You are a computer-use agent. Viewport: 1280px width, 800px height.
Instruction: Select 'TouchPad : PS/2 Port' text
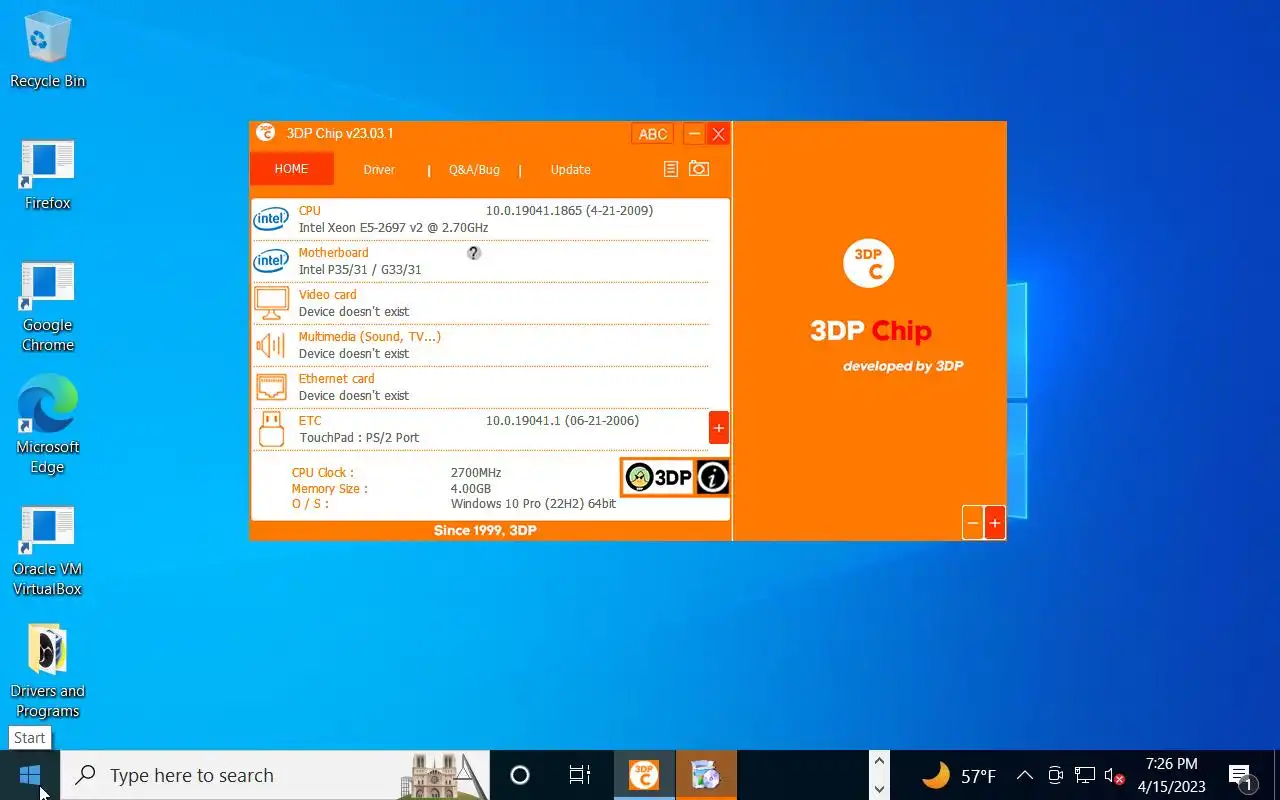point(359,438)
